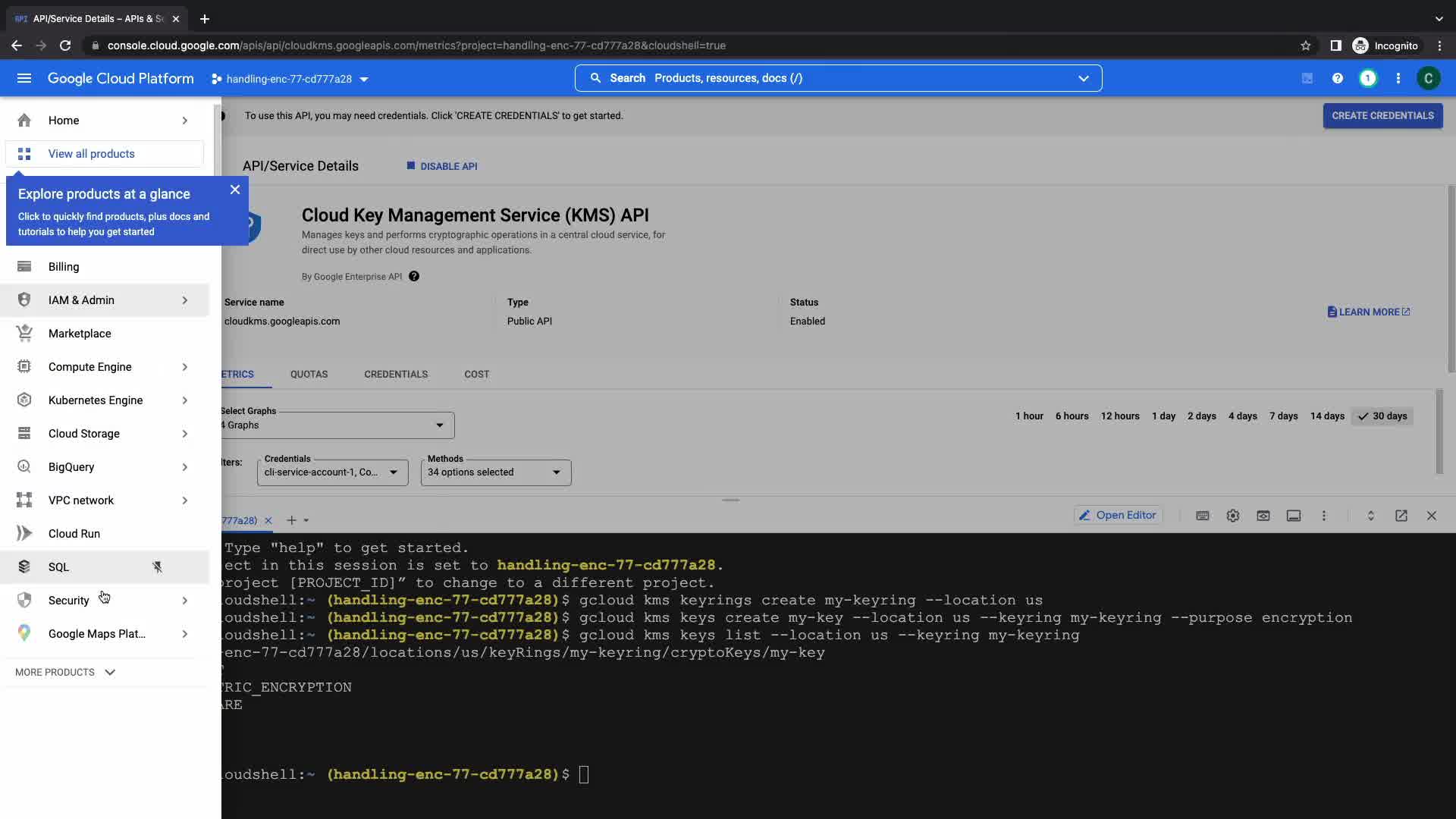Switch to the CREDENTIALS tab
This screenshot has height=819, width=1456.
tap(396, 374)
